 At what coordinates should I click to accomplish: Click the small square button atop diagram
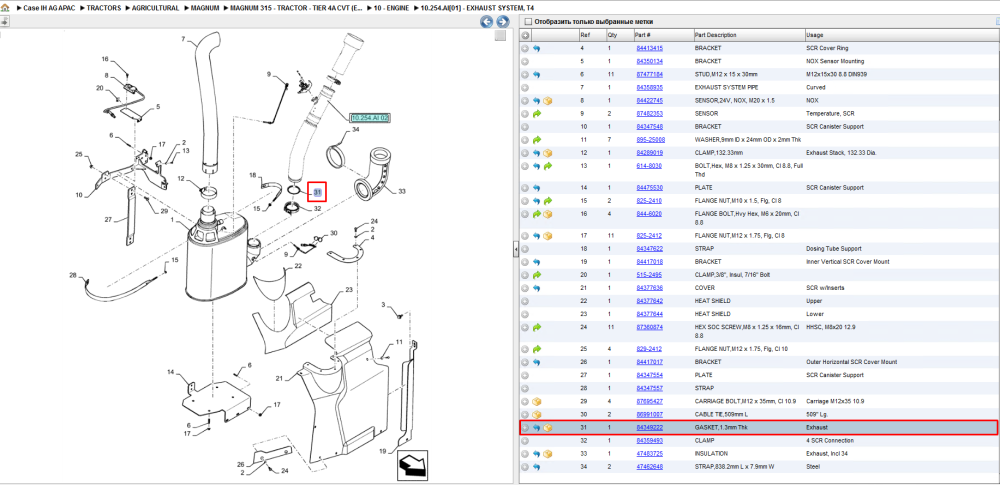tap(501, 35)
